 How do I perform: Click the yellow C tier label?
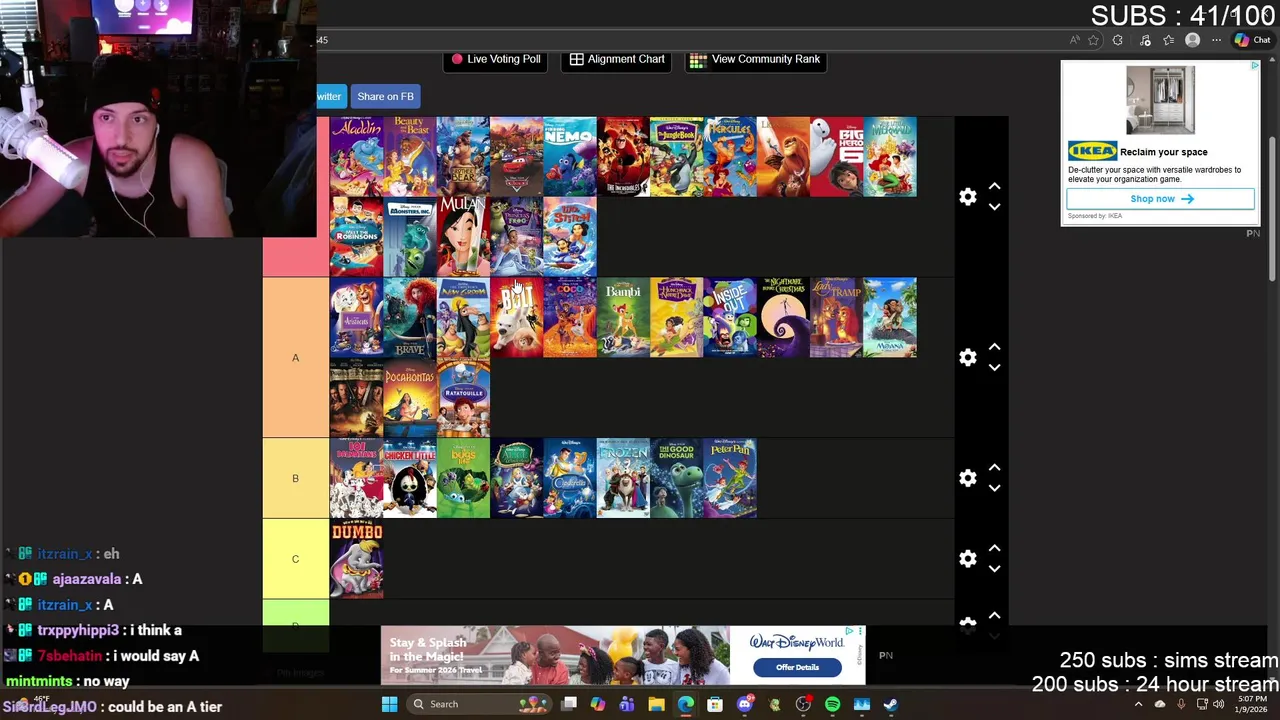coord(295,559)
